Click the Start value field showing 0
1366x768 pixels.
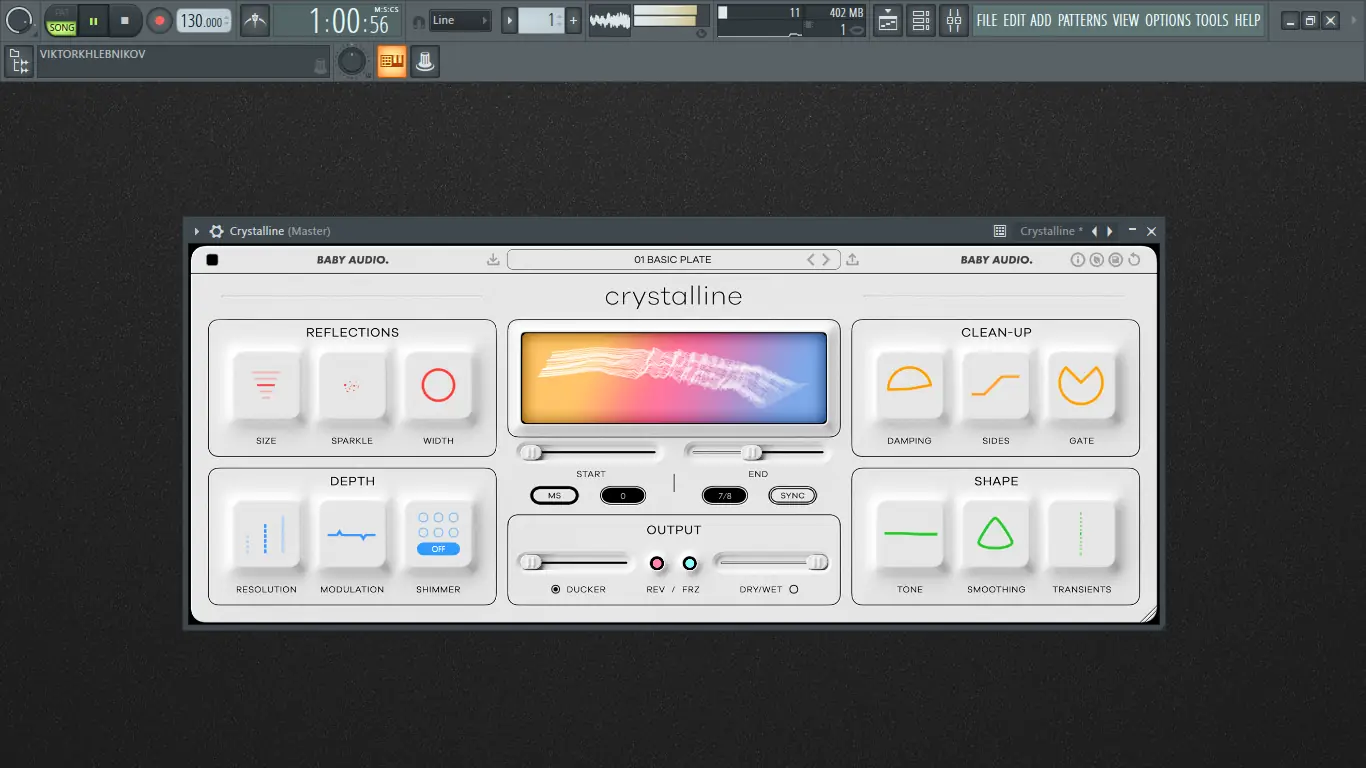click(623, 496)
